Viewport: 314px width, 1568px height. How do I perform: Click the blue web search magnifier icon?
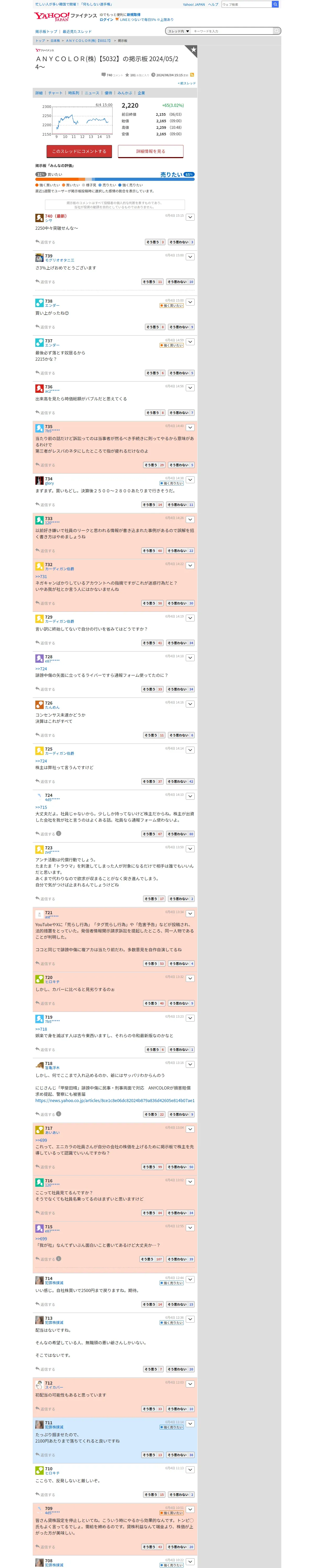pos(275,4)
